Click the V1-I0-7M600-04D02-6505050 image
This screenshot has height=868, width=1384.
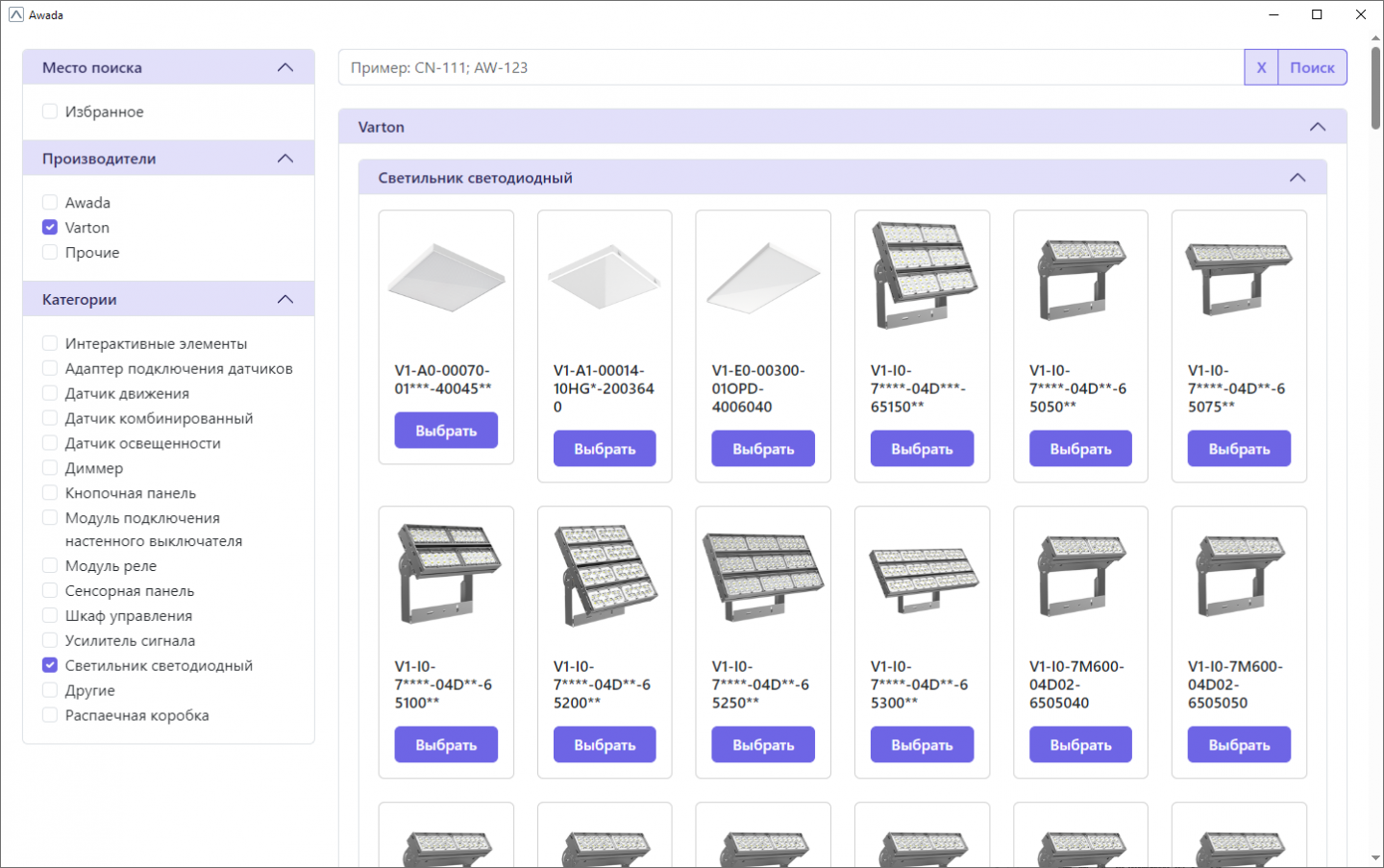(1239, 576)
